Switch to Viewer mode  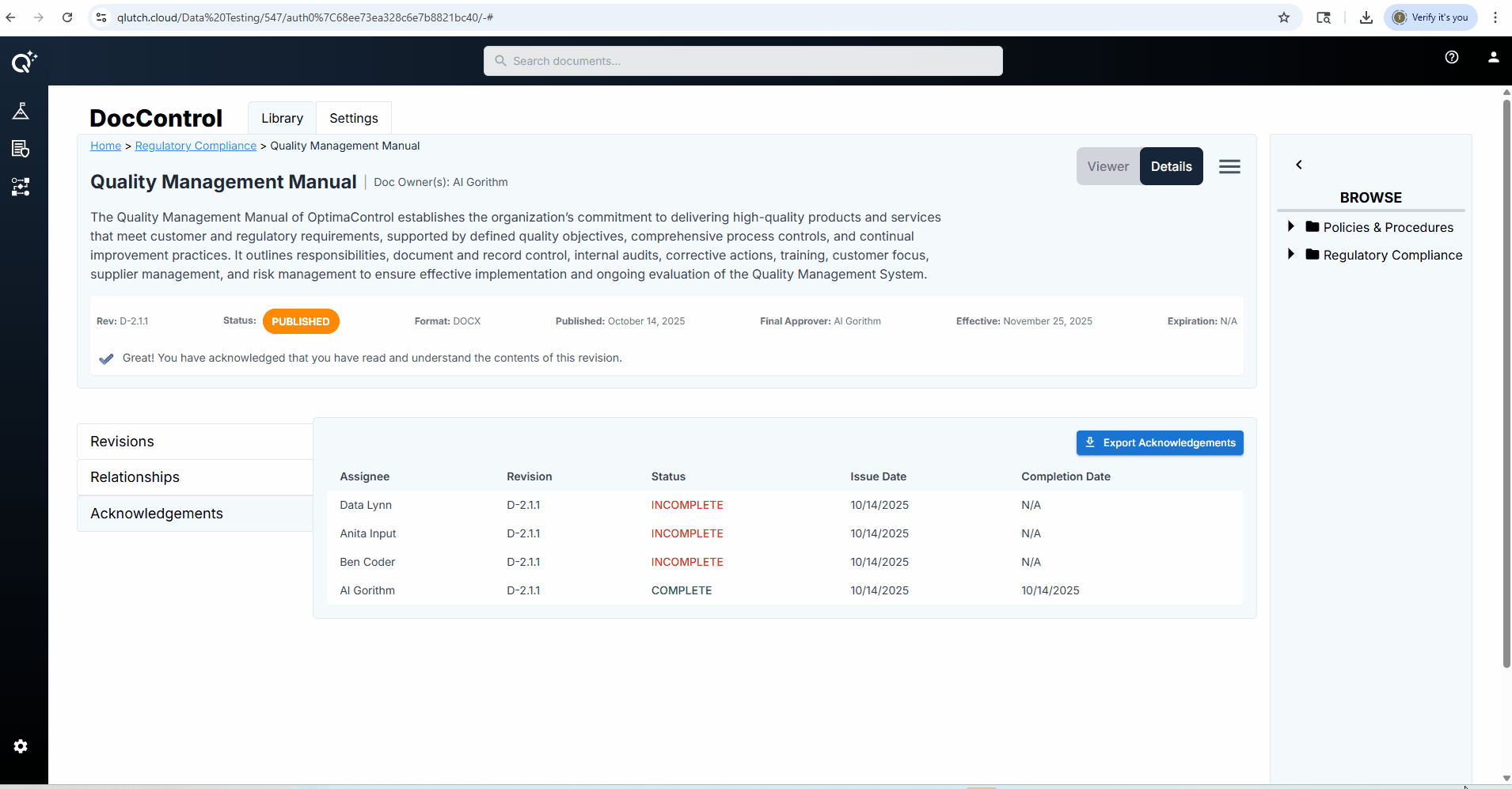click(1107, 166)
